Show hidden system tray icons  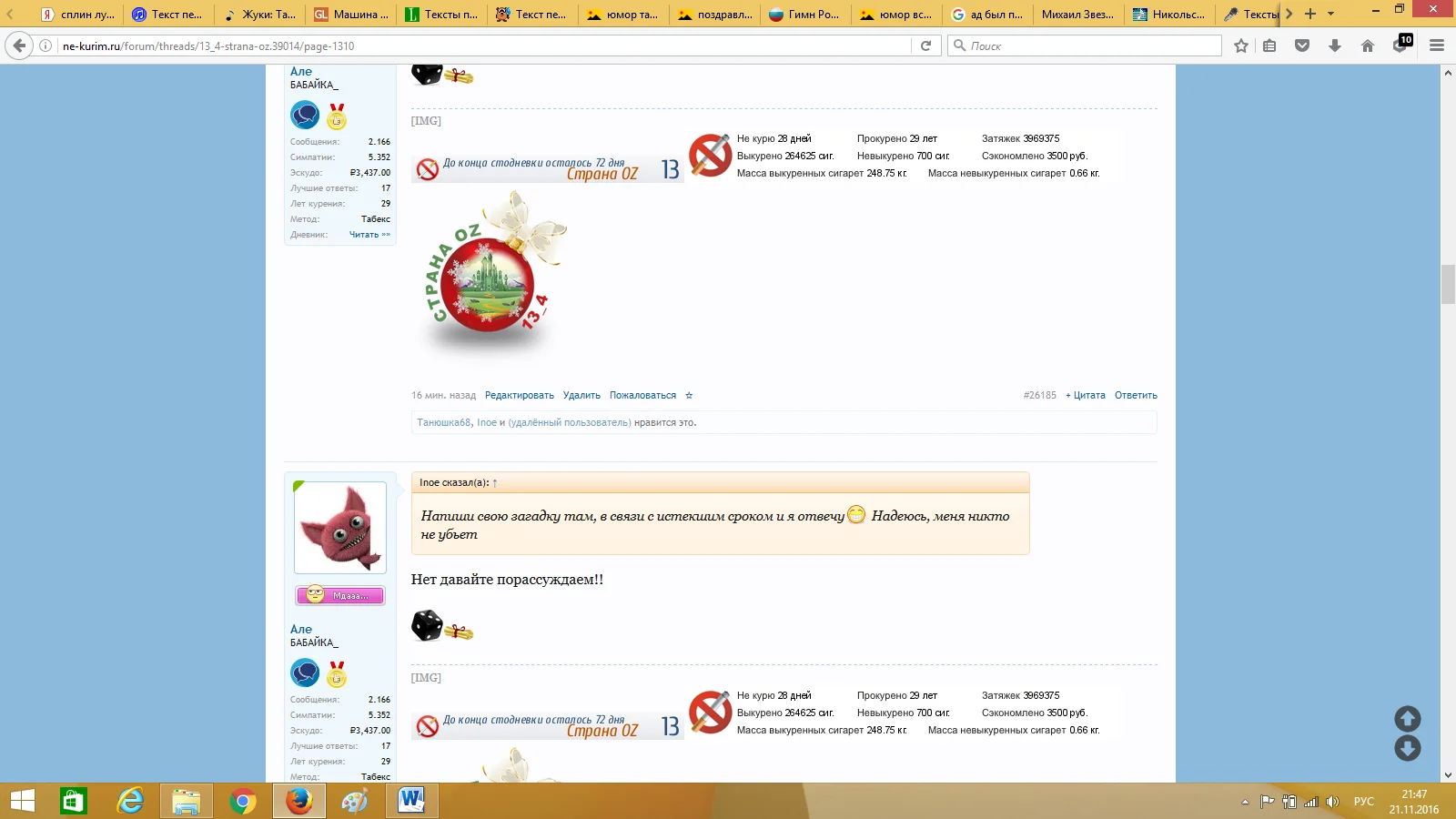click(1245, 802)
